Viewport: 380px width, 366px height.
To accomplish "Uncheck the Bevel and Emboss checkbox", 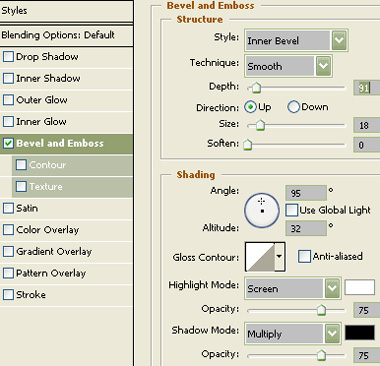I will click(x=8, y=143).
